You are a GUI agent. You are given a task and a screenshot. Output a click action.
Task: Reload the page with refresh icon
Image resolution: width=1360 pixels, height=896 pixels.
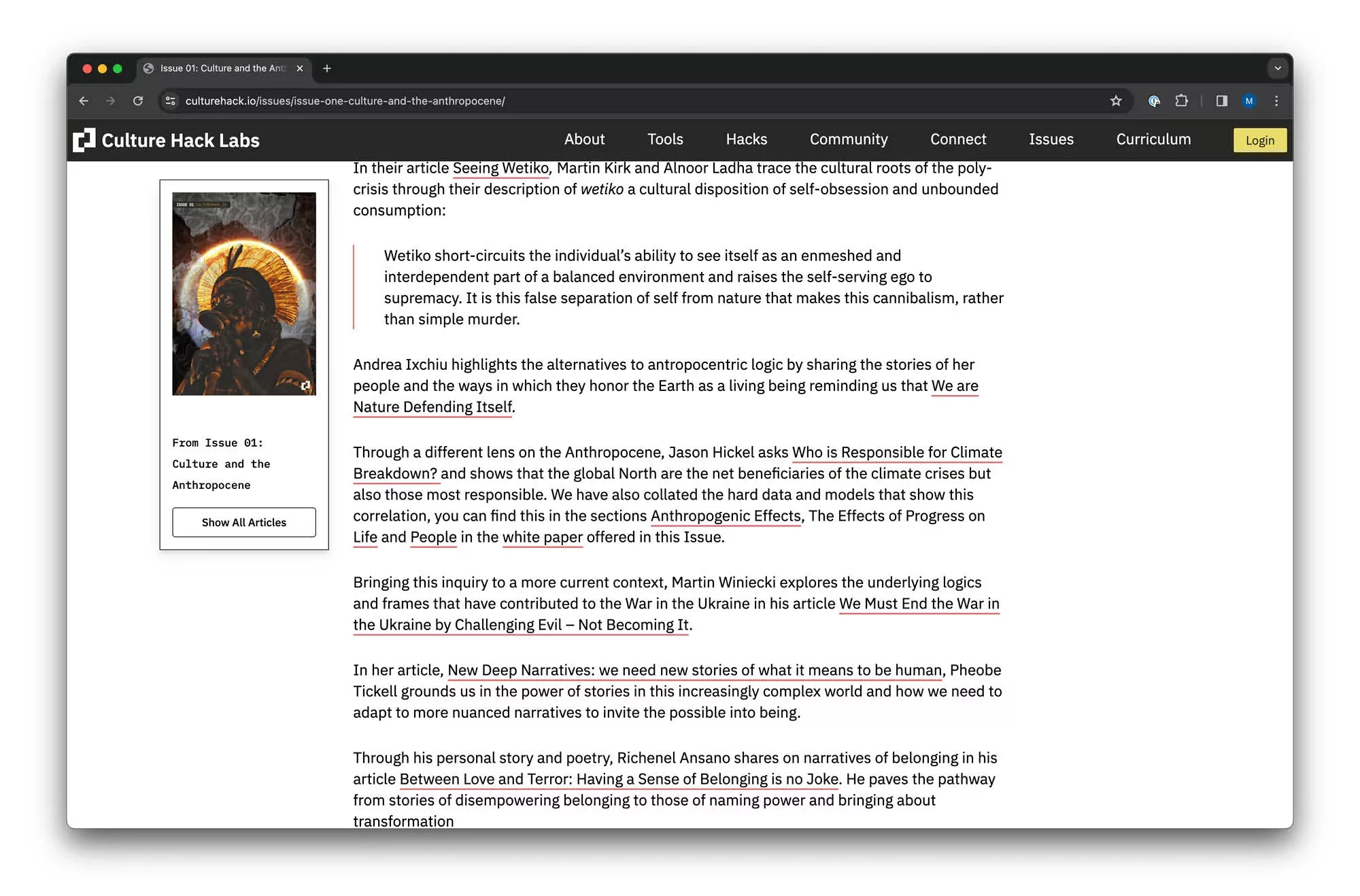(138, 101)
